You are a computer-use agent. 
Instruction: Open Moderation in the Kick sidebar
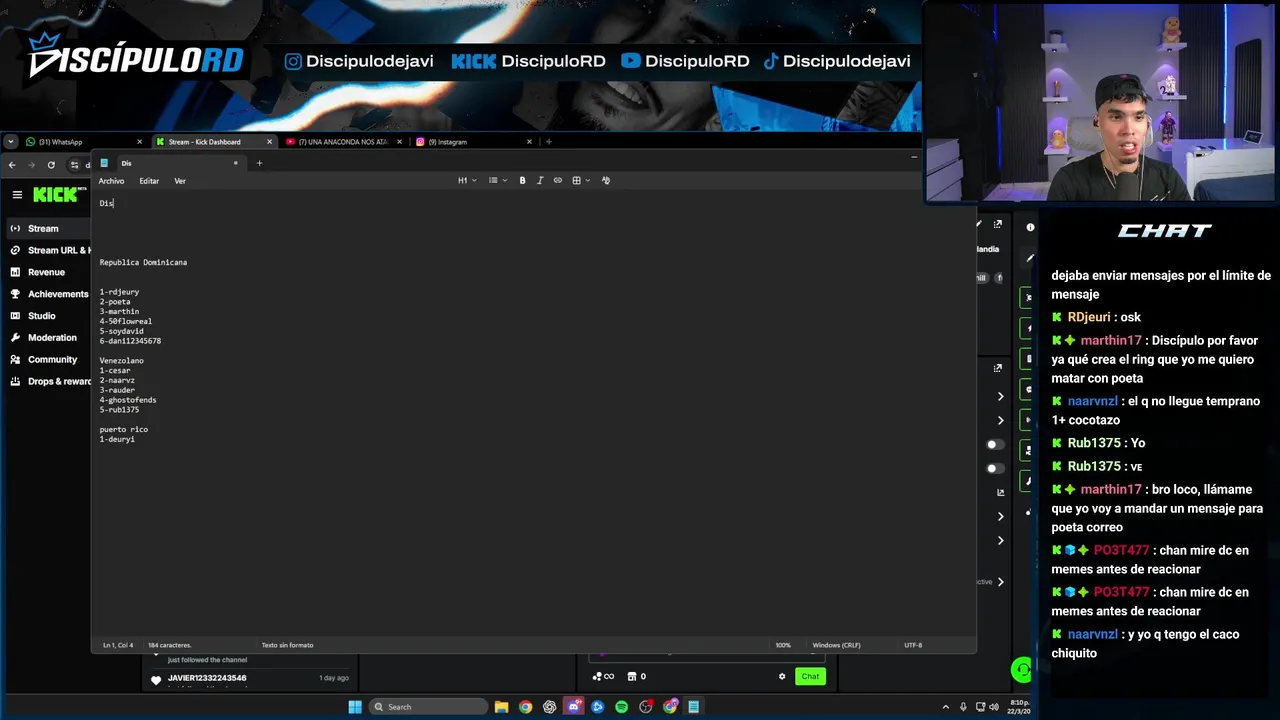[49, 338]
